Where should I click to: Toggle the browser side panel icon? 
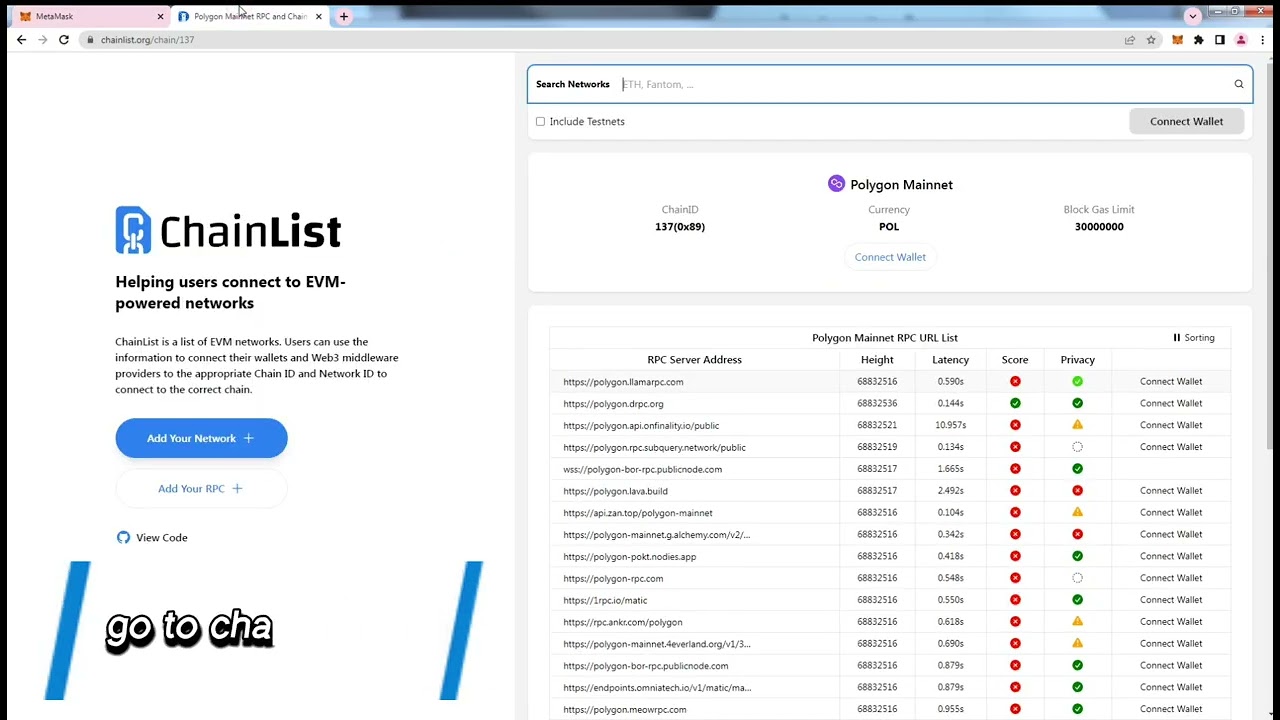pos(1220,40)
